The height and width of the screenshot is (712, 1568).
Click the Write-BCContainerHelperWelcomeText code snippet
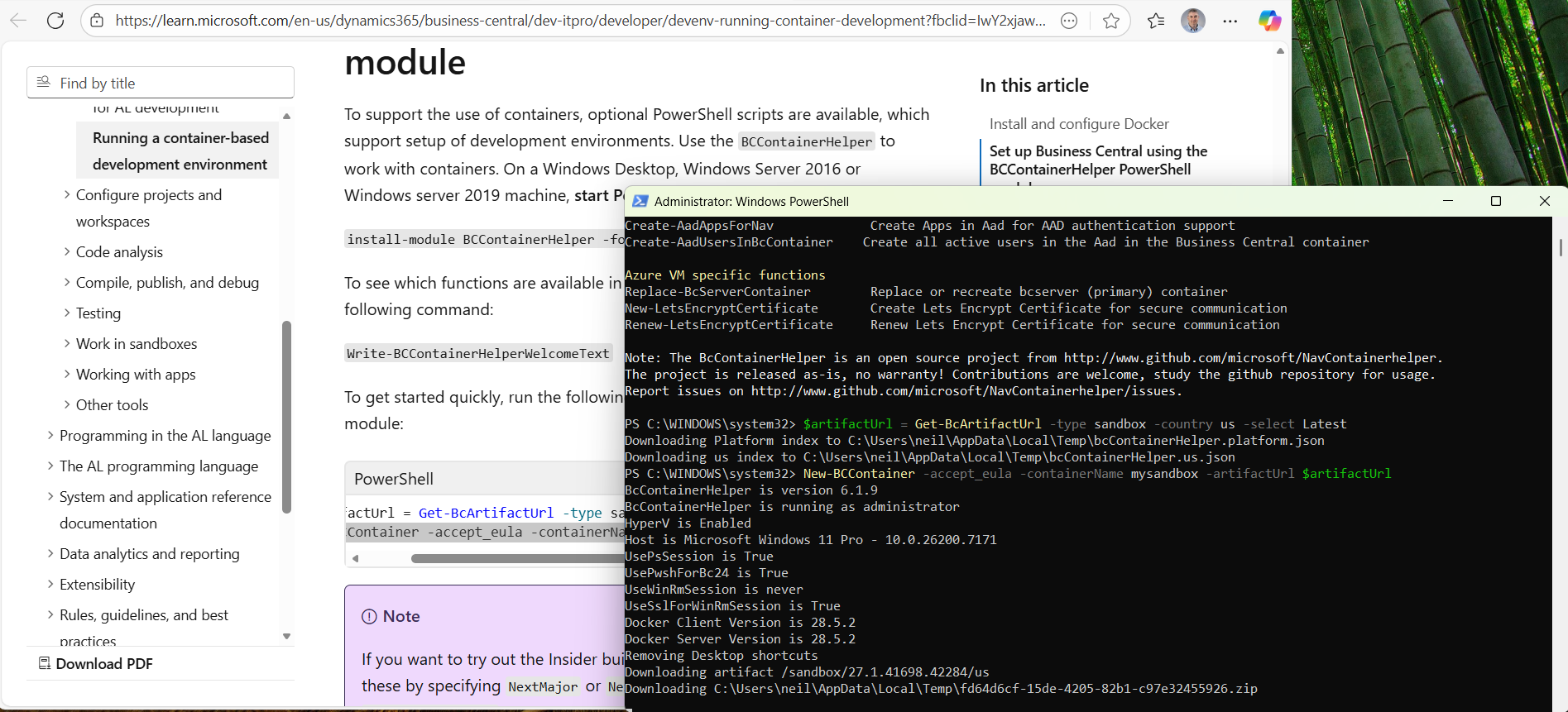point(478,353)
